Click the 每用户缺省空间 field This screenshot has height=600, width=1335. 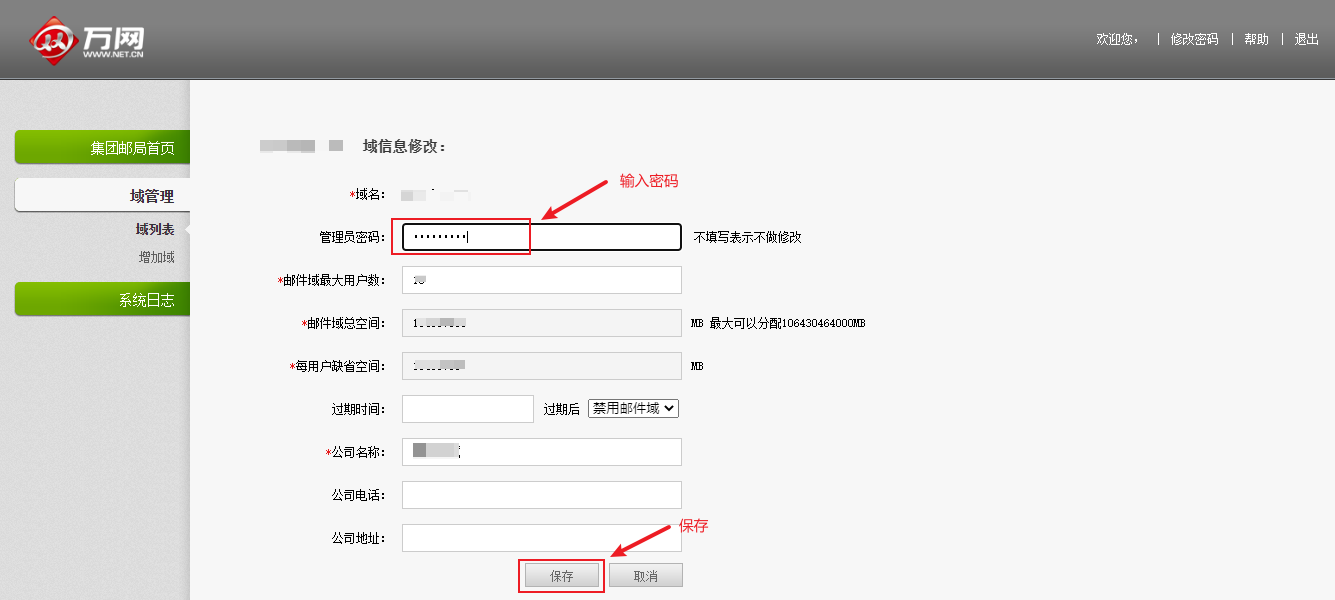pos(541,366)
